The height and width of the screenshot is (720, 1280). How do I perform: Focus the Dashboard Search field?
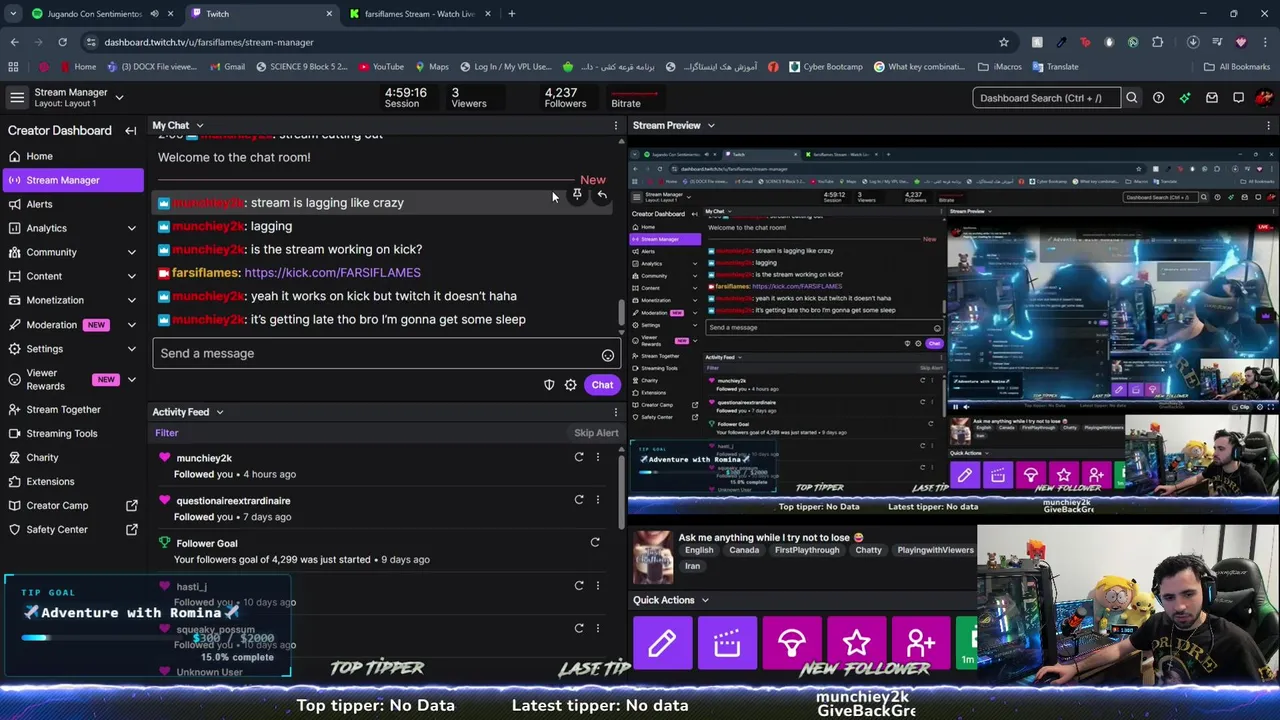click(1046, 98)
